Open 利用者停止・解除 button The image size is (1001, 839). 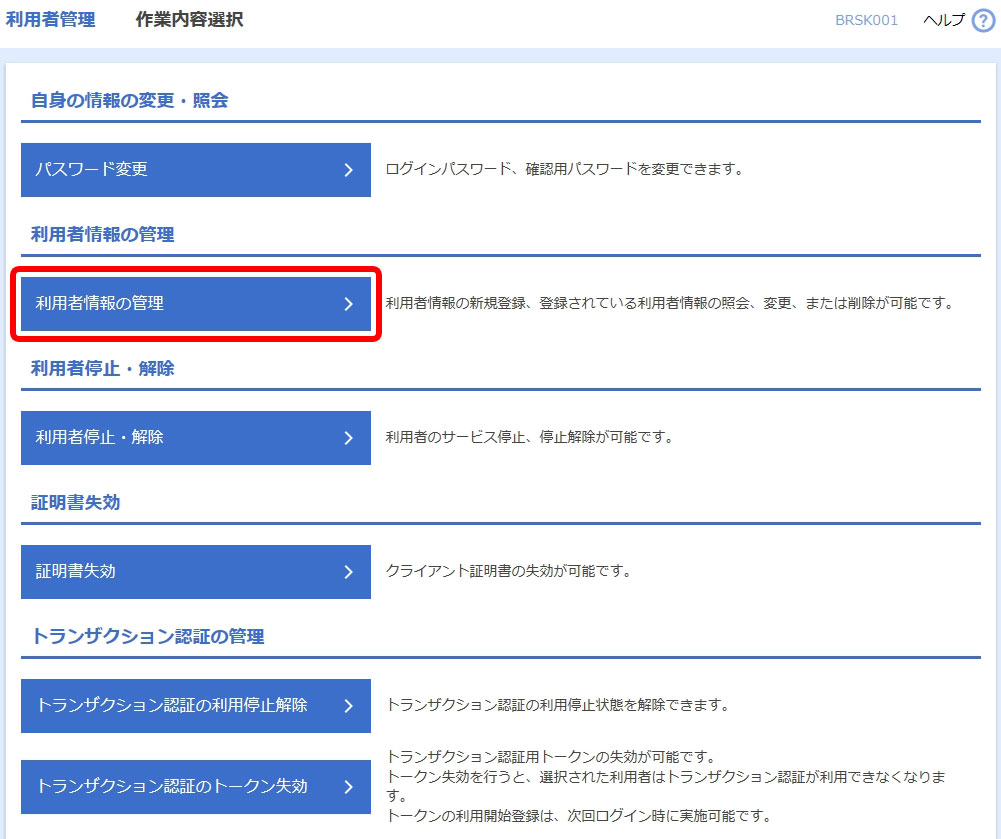(196, 438)
